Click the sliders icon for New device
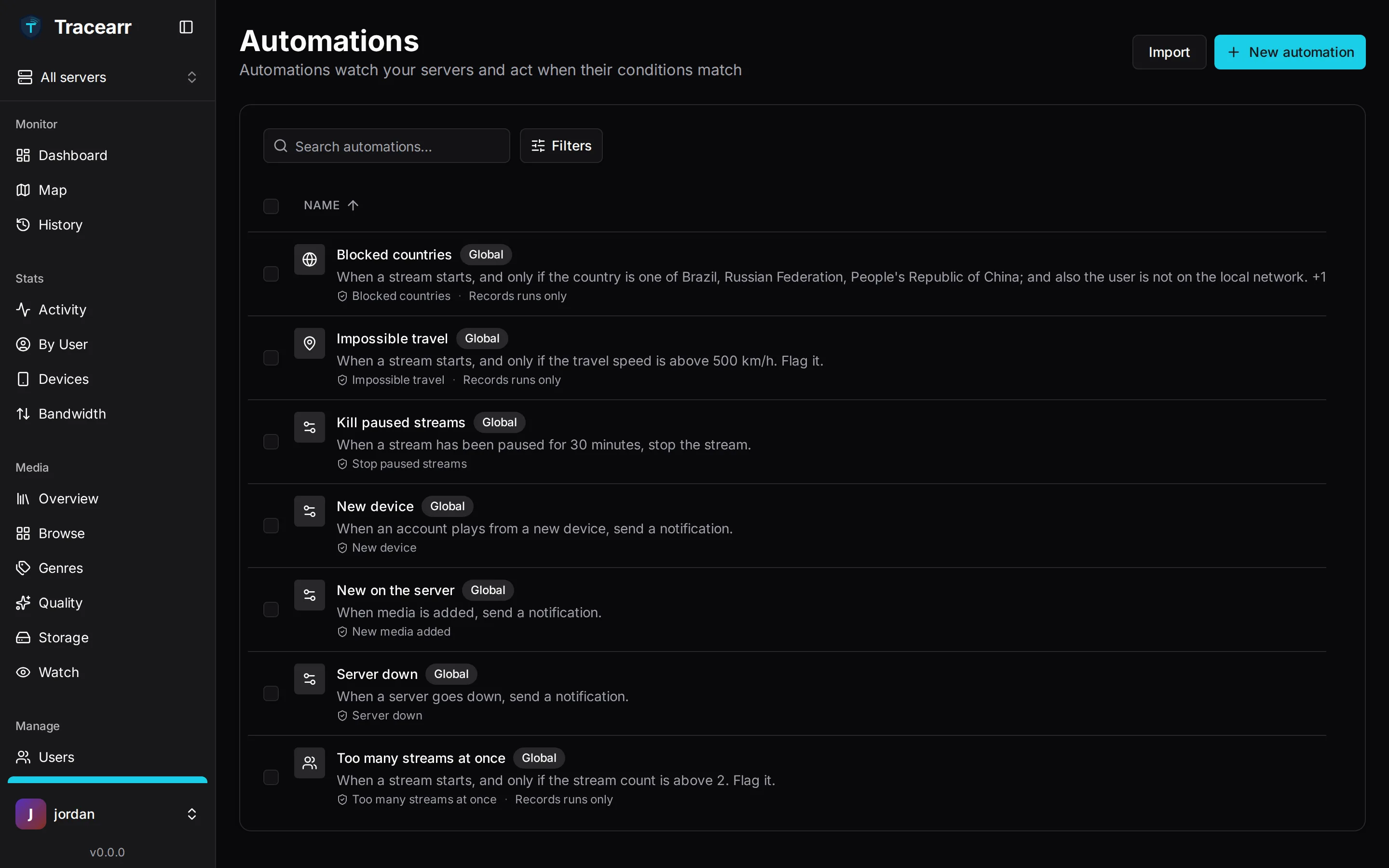 (309, 511)
